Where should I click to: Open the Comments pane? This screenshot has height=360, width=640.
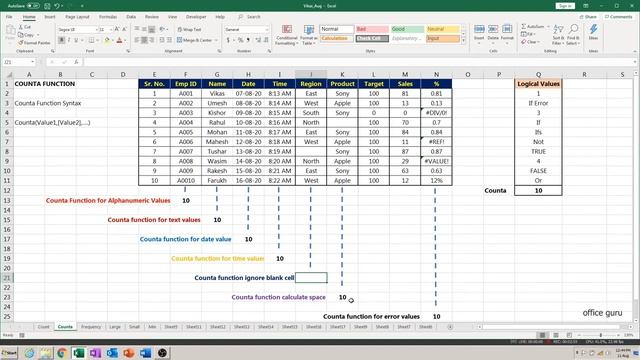(x=618, y=17)
